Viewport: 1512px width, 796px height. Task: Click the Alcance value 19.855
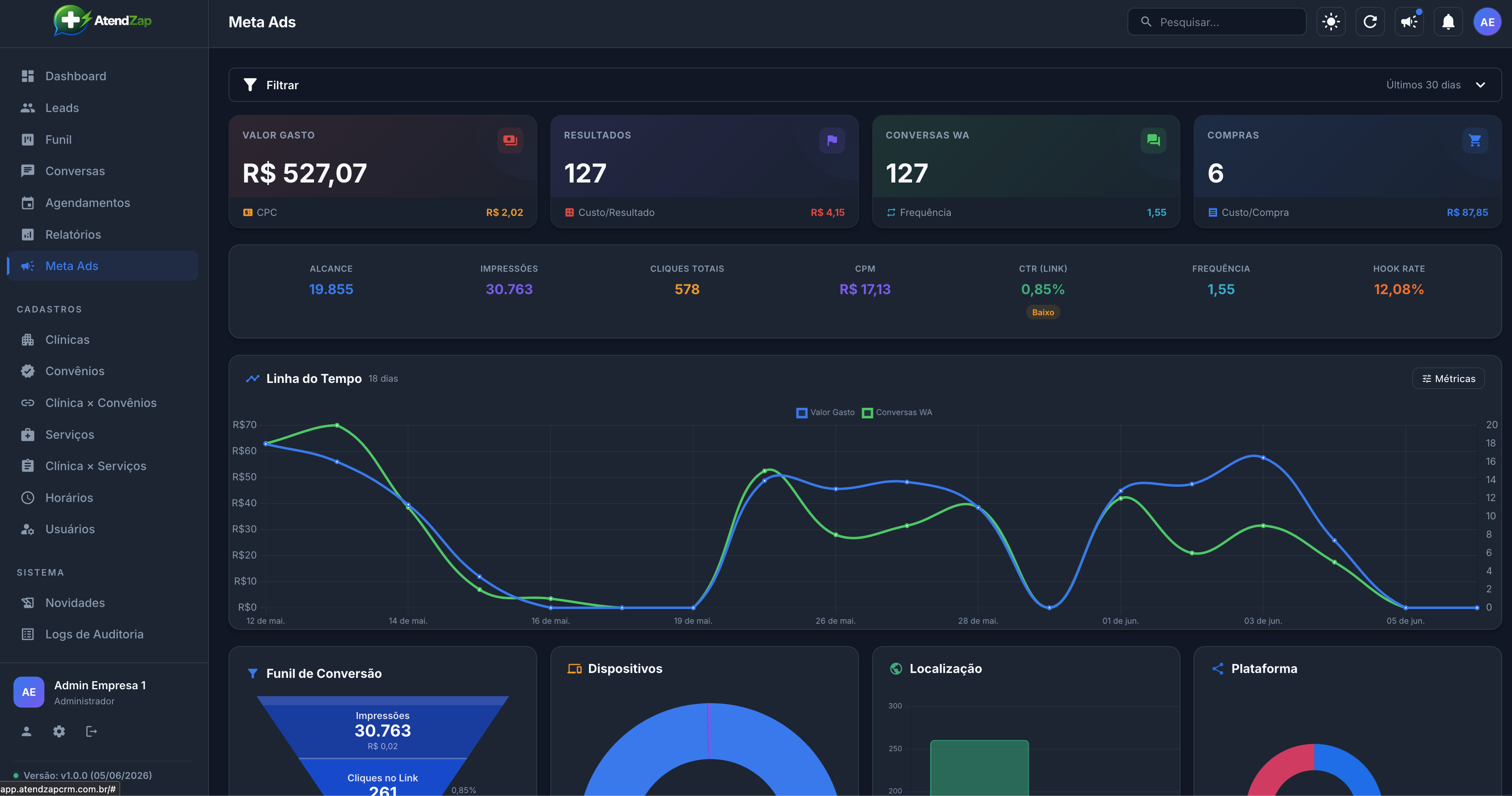[x=331, y=289]
